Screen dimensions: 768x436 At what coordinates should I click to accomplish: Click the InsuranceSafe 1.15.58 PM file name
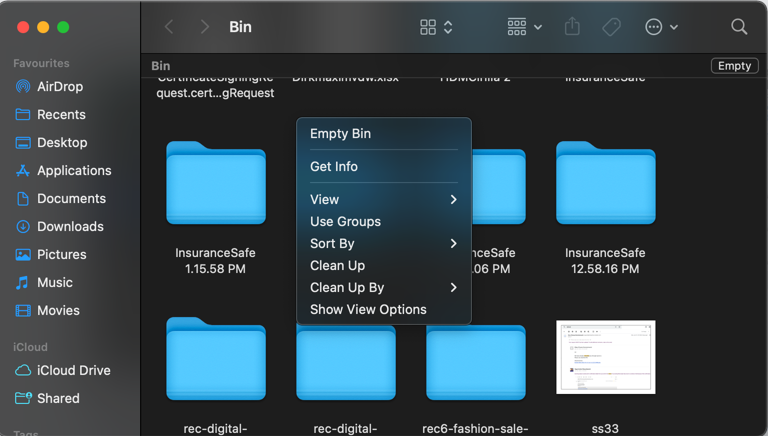coord(216,261)
